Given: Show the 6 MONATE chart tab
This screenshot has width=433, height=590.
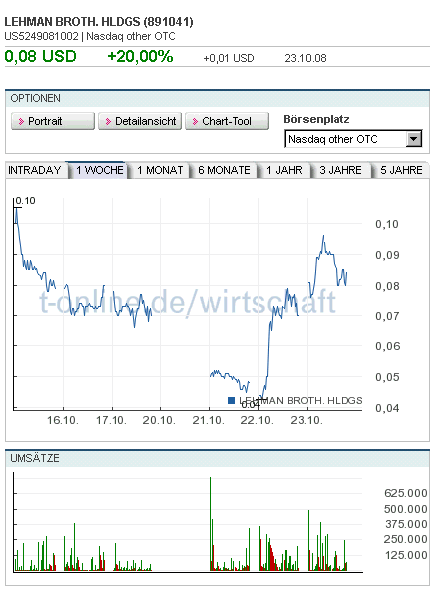Looking at the screenshot, I should [225, 170].
